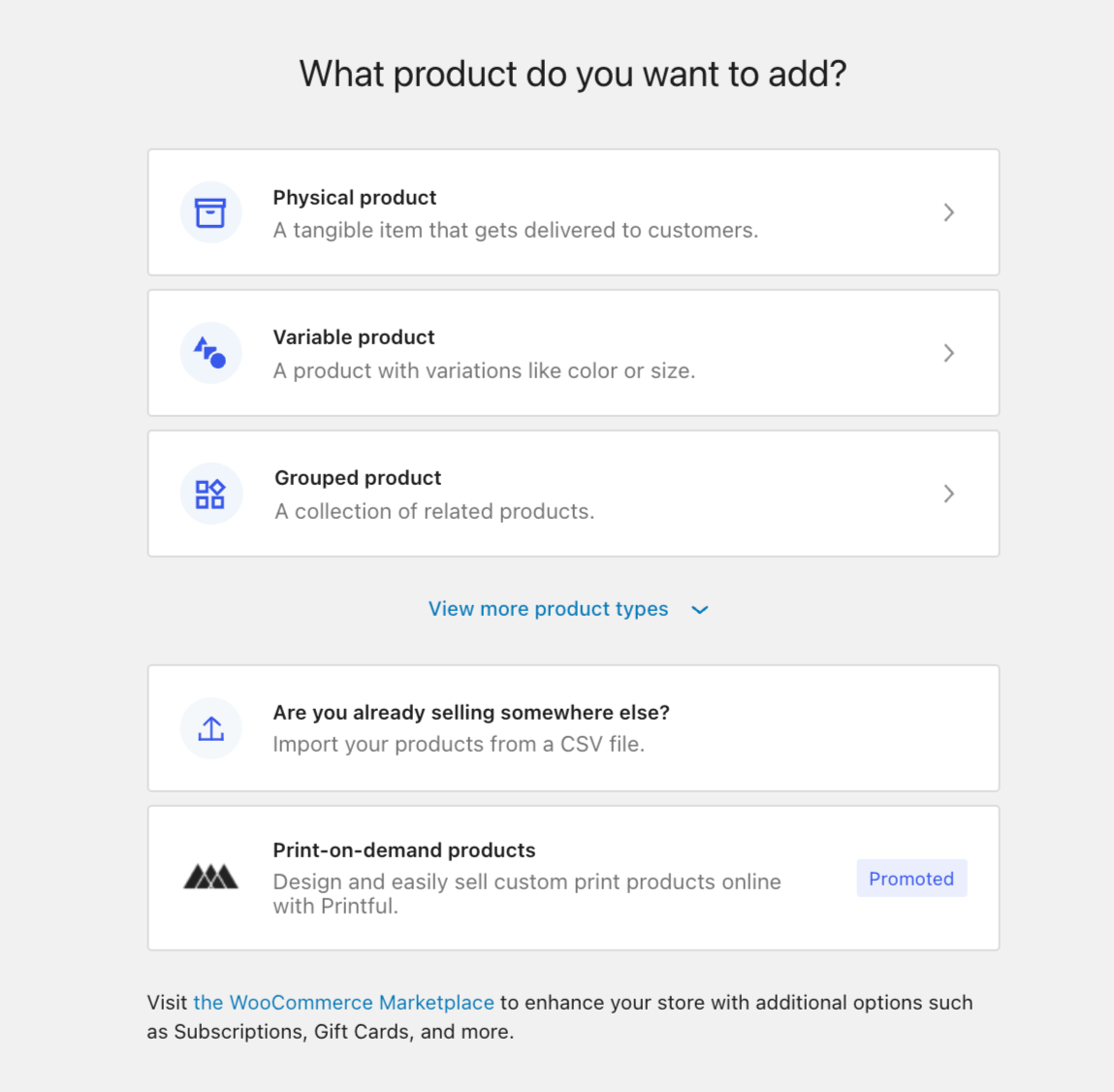Choose the "Print-on-demand products" title

point(404,851)
